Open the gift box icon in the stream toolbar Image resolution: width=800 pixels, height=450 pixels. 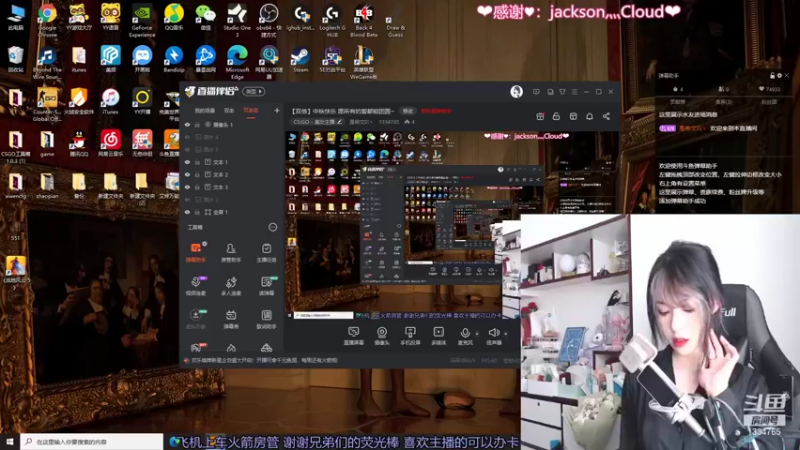540,116
